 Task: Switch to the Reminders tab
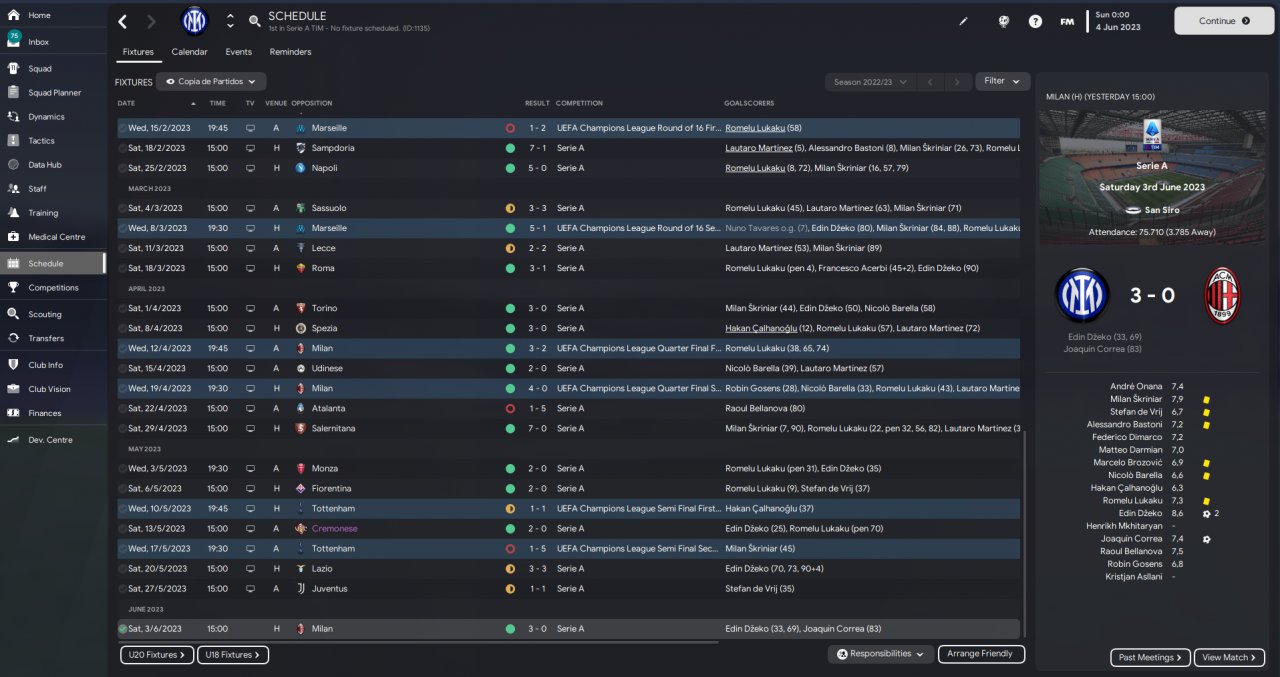[290, 52]
